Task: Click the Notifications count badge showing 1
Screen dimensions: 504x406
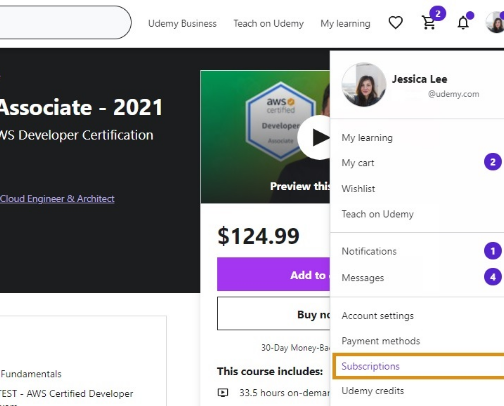Action: (x=493, y=251)
